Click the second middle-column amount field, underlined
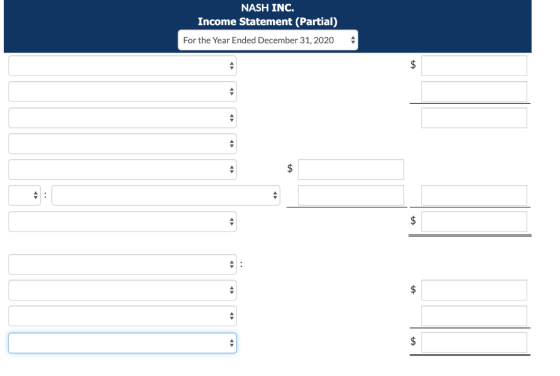This screenshot has height=376, width=560. tap(351, 195)
